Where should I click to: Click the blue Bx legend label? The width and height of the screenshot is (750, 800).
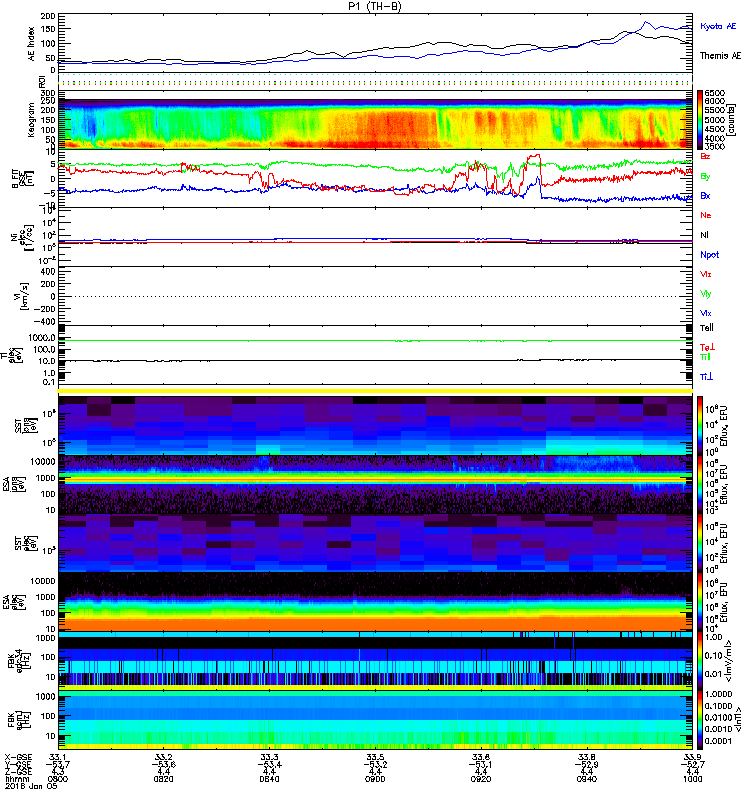tap(705, 195)
